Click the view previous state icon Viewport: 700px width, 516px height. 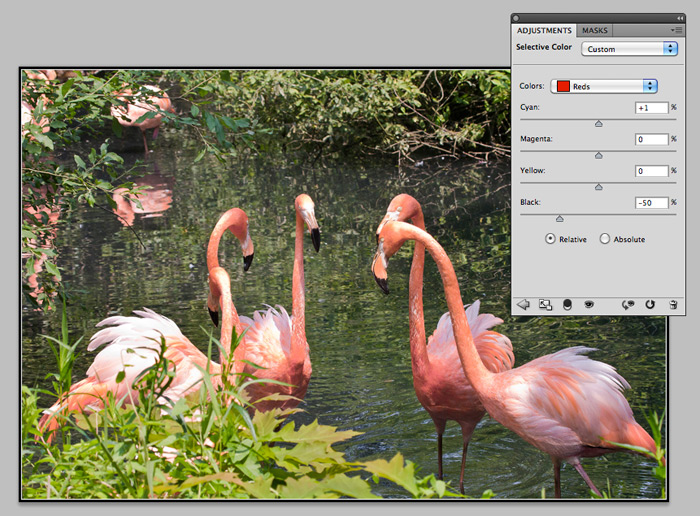[628, 305]
